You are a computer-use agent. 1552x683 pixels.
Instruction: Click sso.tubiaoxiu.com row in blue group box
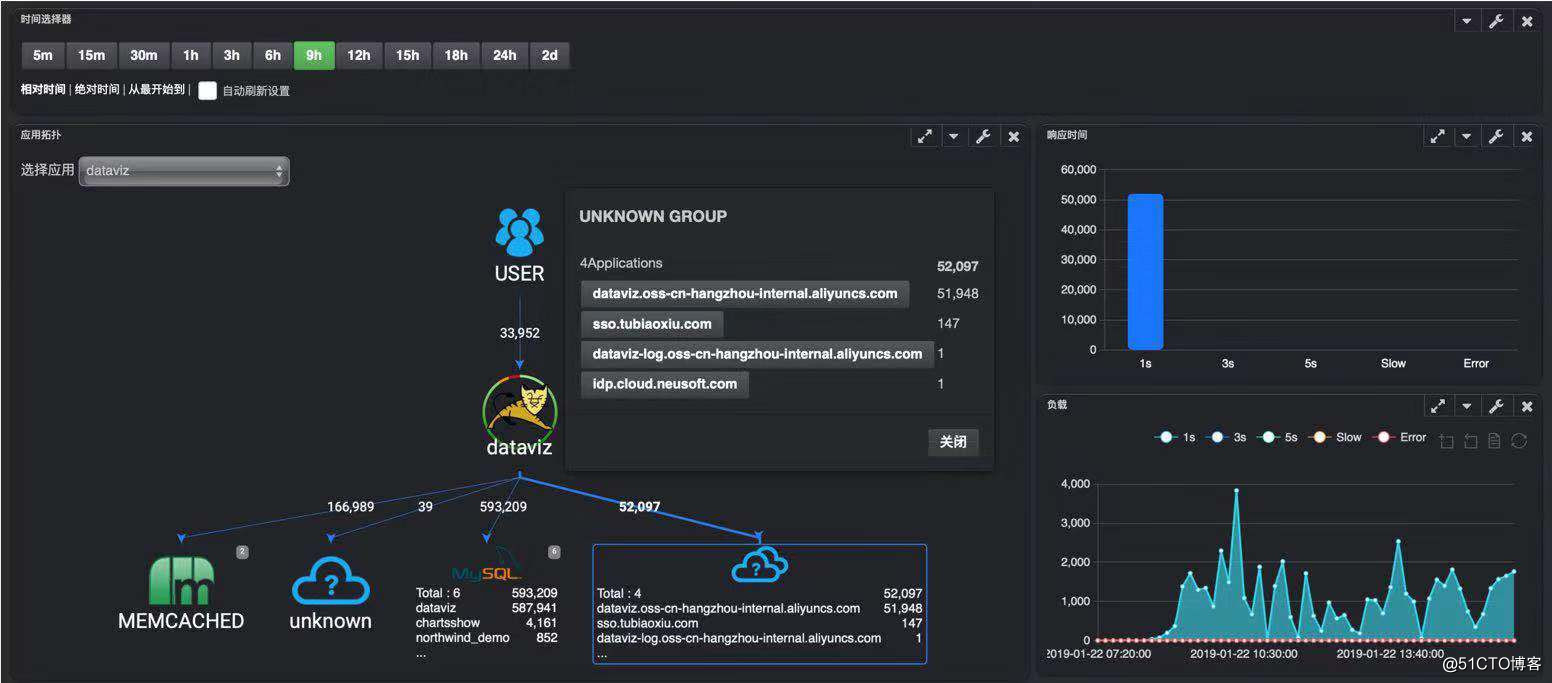point(760,623)
